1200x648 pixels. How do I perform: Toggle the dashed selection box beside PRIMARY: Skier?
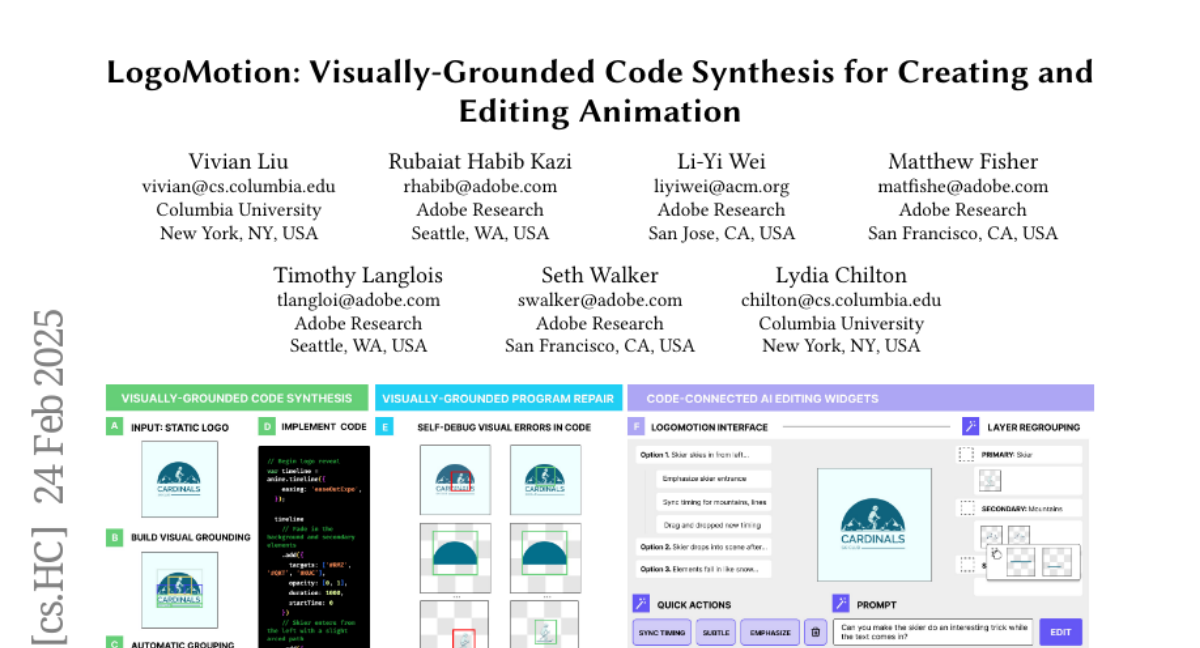[x=966, y=454]
